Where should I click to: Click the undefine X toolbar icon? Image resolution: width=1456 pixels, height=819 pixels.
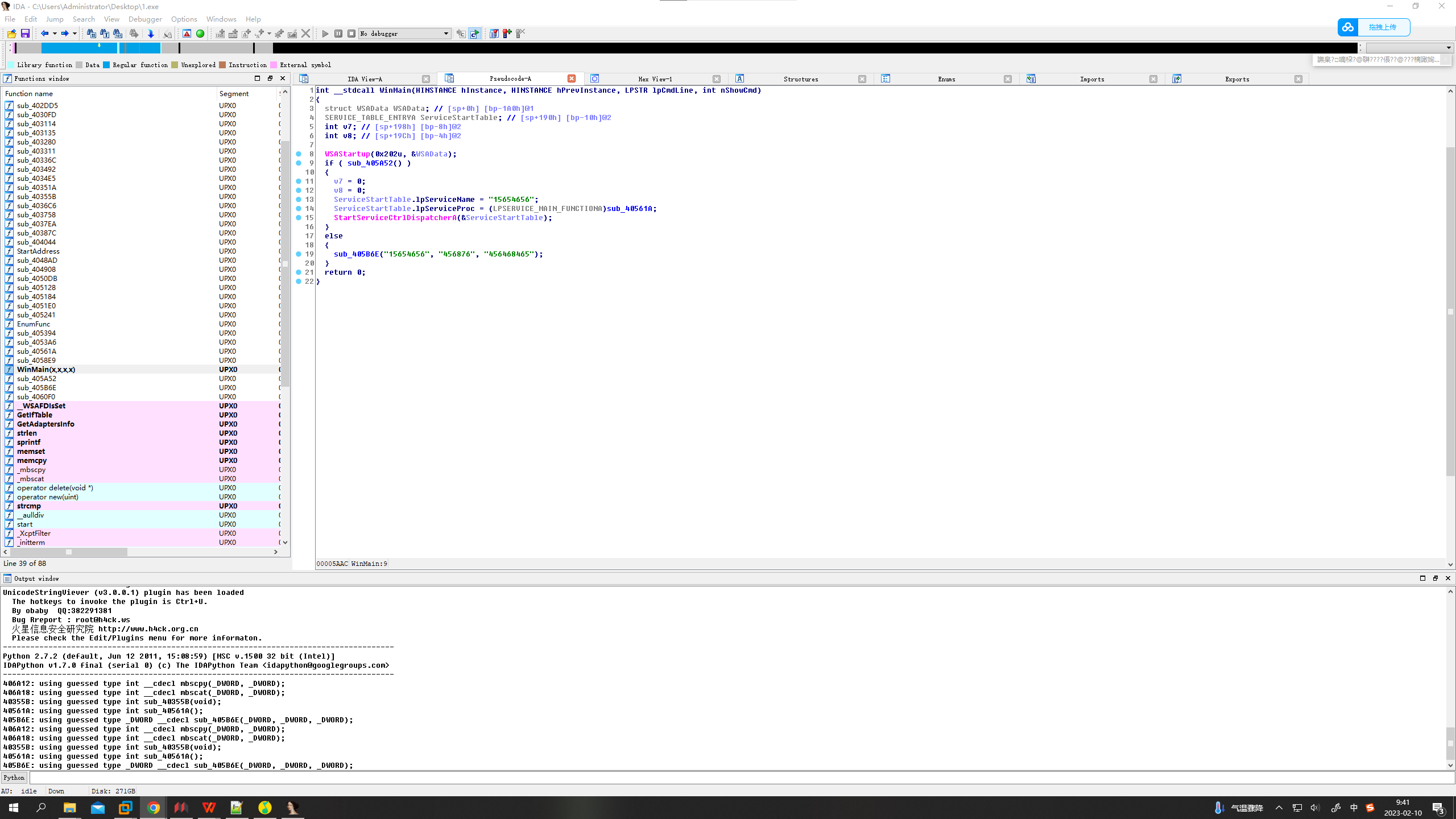coord(306,34)
